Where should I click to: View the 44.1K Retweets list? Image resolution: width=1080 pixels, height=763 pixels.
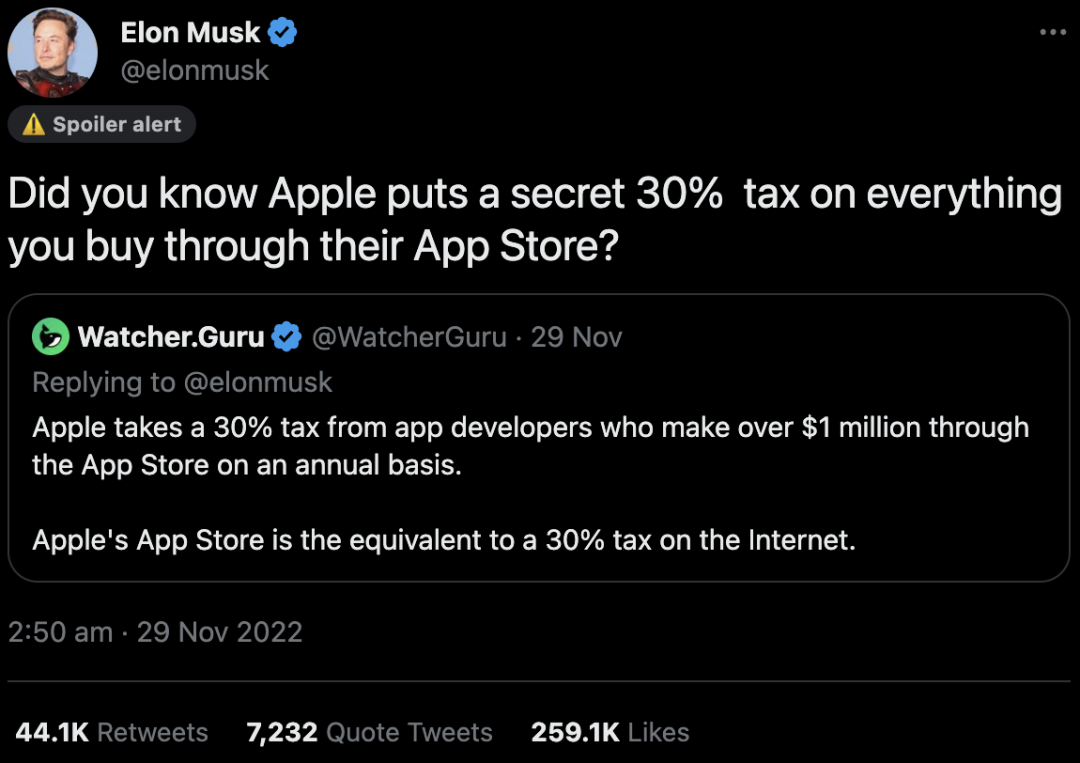[111, 732]
